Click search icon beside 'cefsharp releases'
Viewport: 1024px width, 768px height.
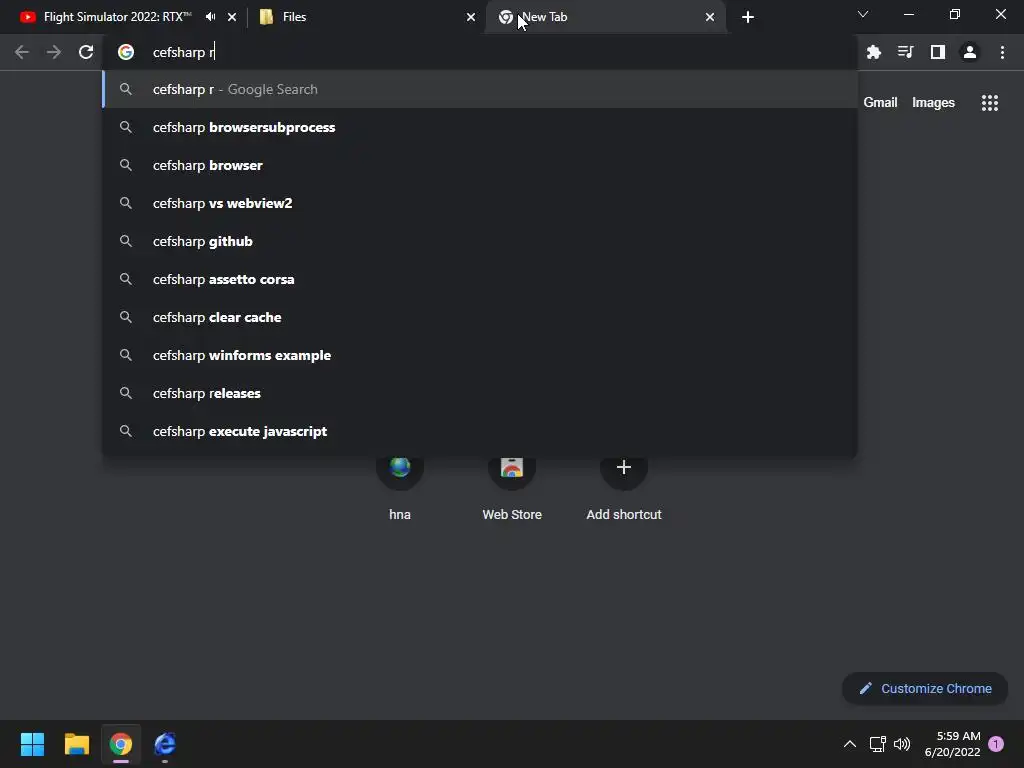point(126,392)
